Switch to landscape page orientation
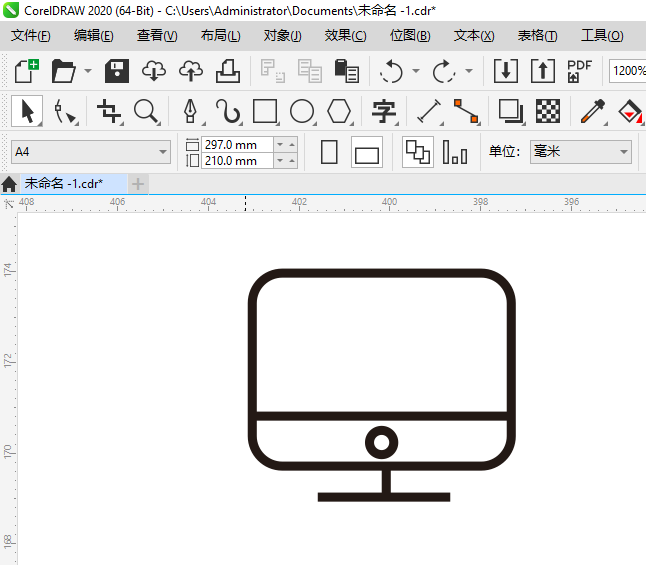Image resolution: width=646 pixels, height=565 pixels. pos(367,152)
